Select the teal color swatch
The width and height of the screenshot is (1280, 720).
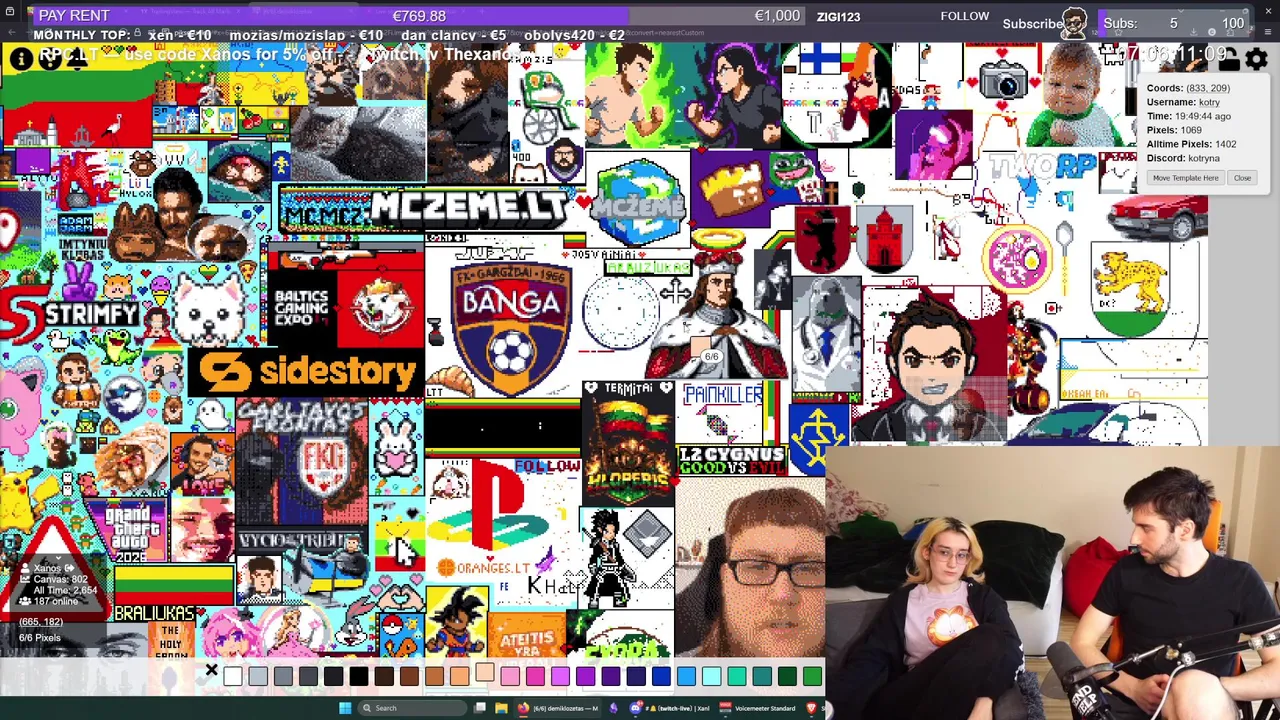coord(762,677)
